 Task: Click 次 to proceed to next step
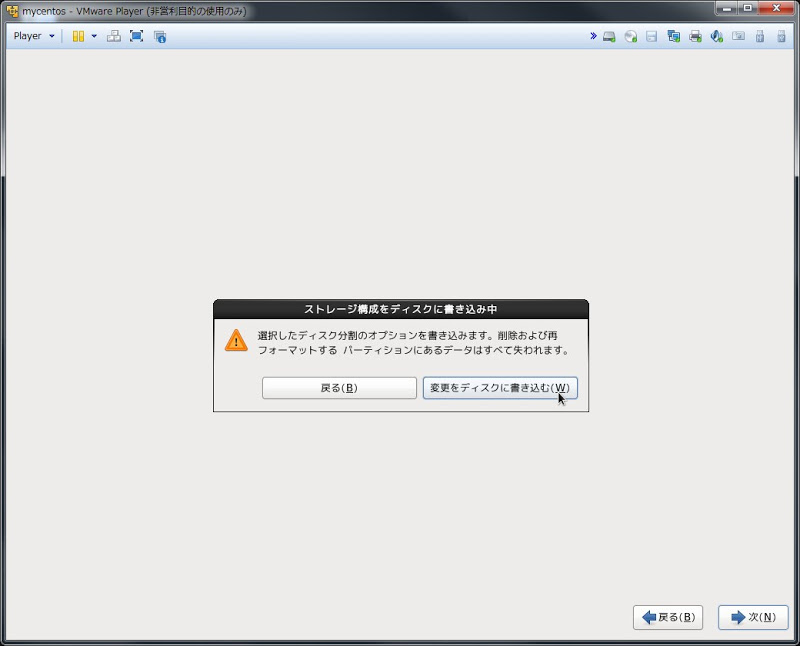pos(752,617)
